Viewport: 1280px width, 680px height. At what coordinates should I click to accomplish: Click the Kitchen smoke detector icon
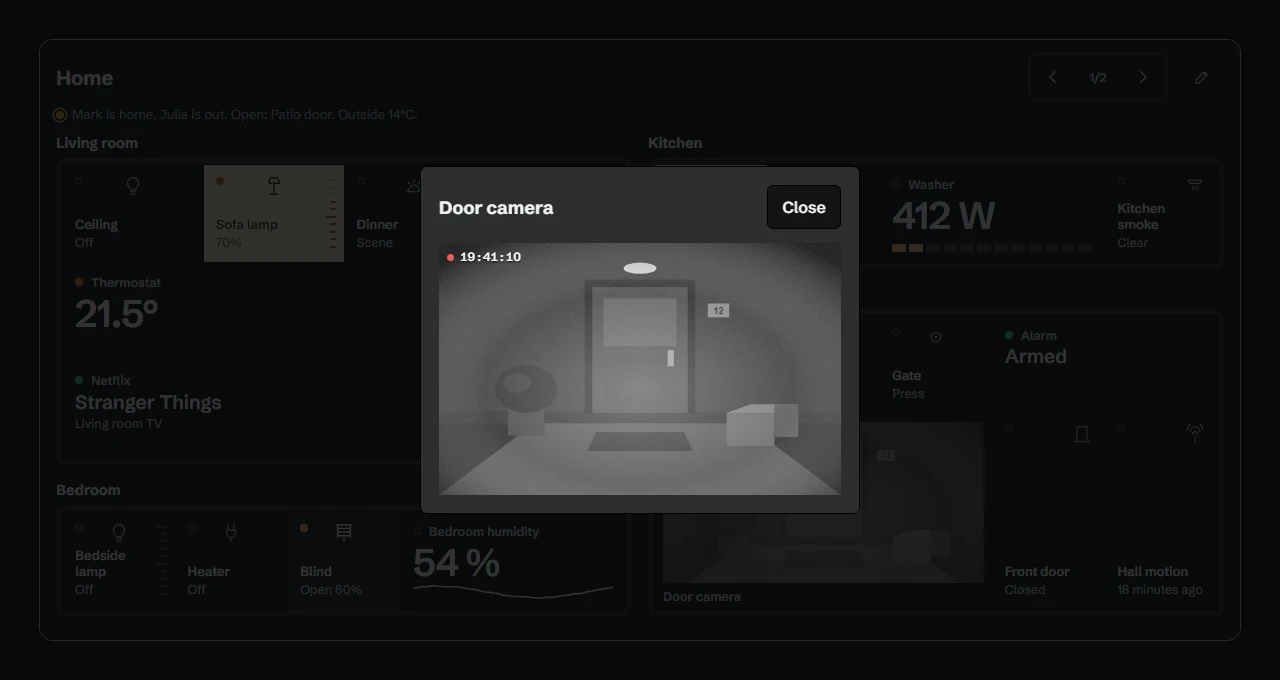pyautogui.click(x=1195, y=185)
